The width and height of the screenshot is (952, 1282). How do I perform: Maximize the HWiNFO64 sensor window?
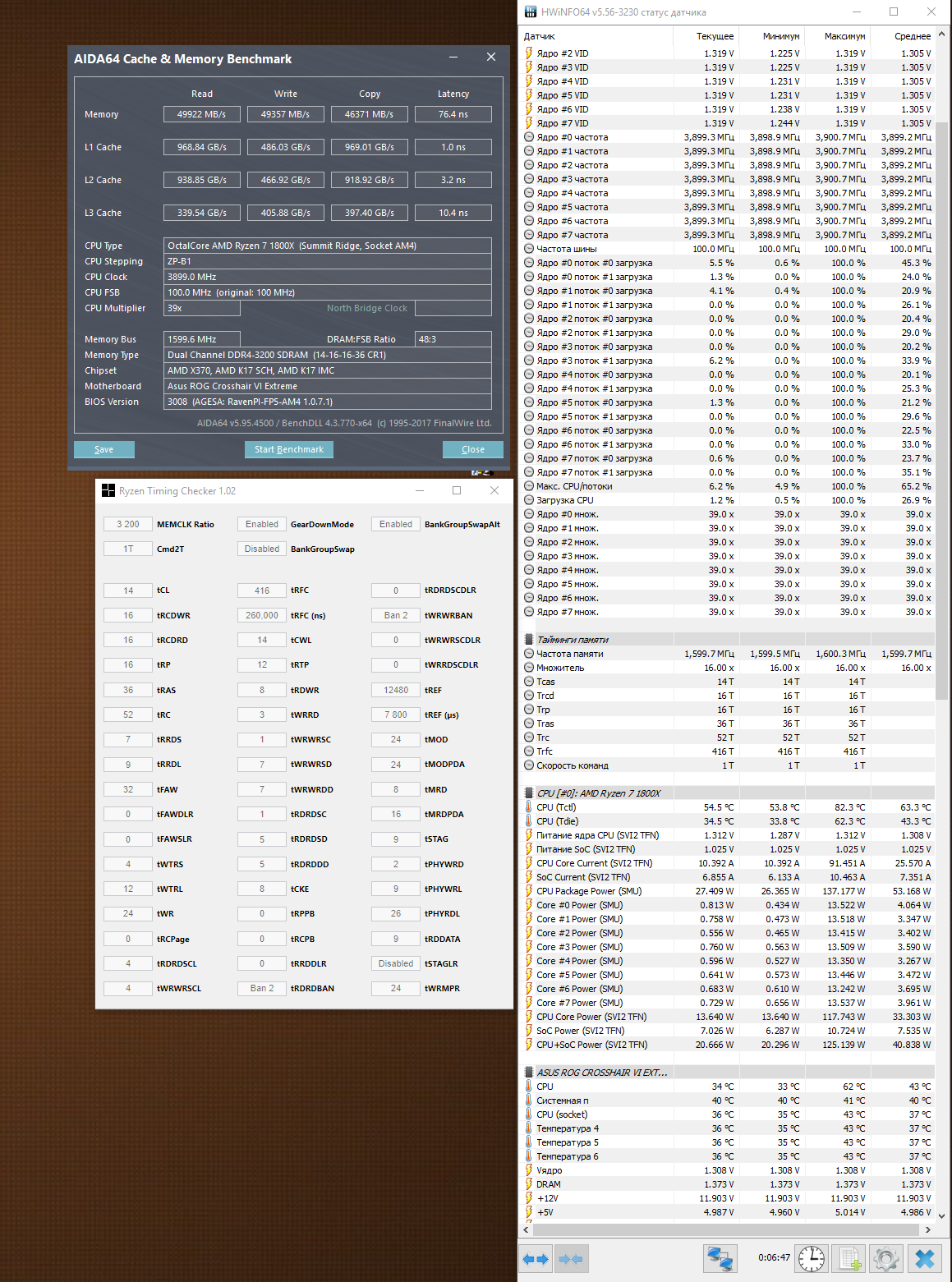click(x=894, y=11)
